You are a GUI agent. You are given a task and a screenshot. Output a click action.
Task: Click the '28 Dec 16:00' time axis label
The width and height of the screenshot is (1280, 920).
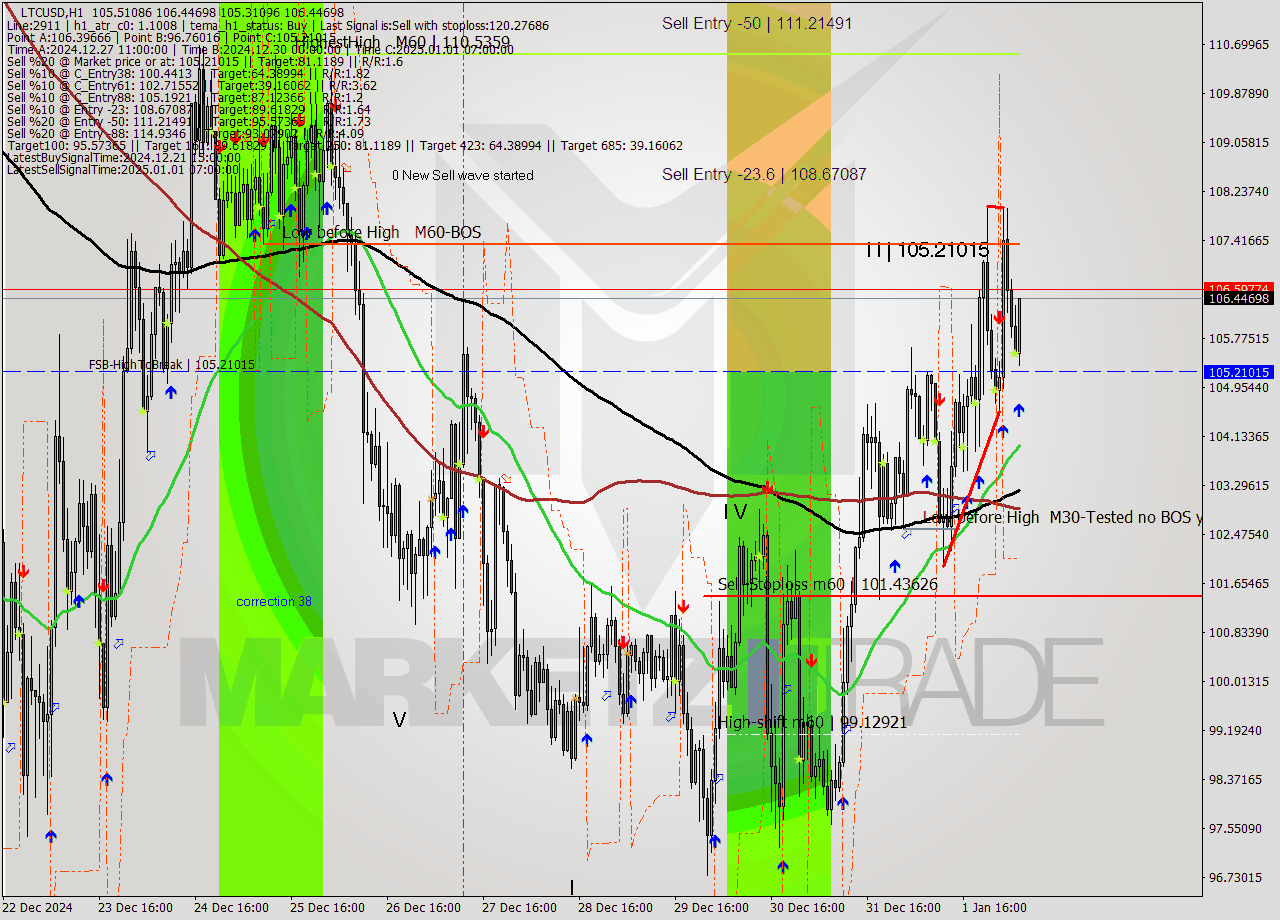click(x=615, y=908)
